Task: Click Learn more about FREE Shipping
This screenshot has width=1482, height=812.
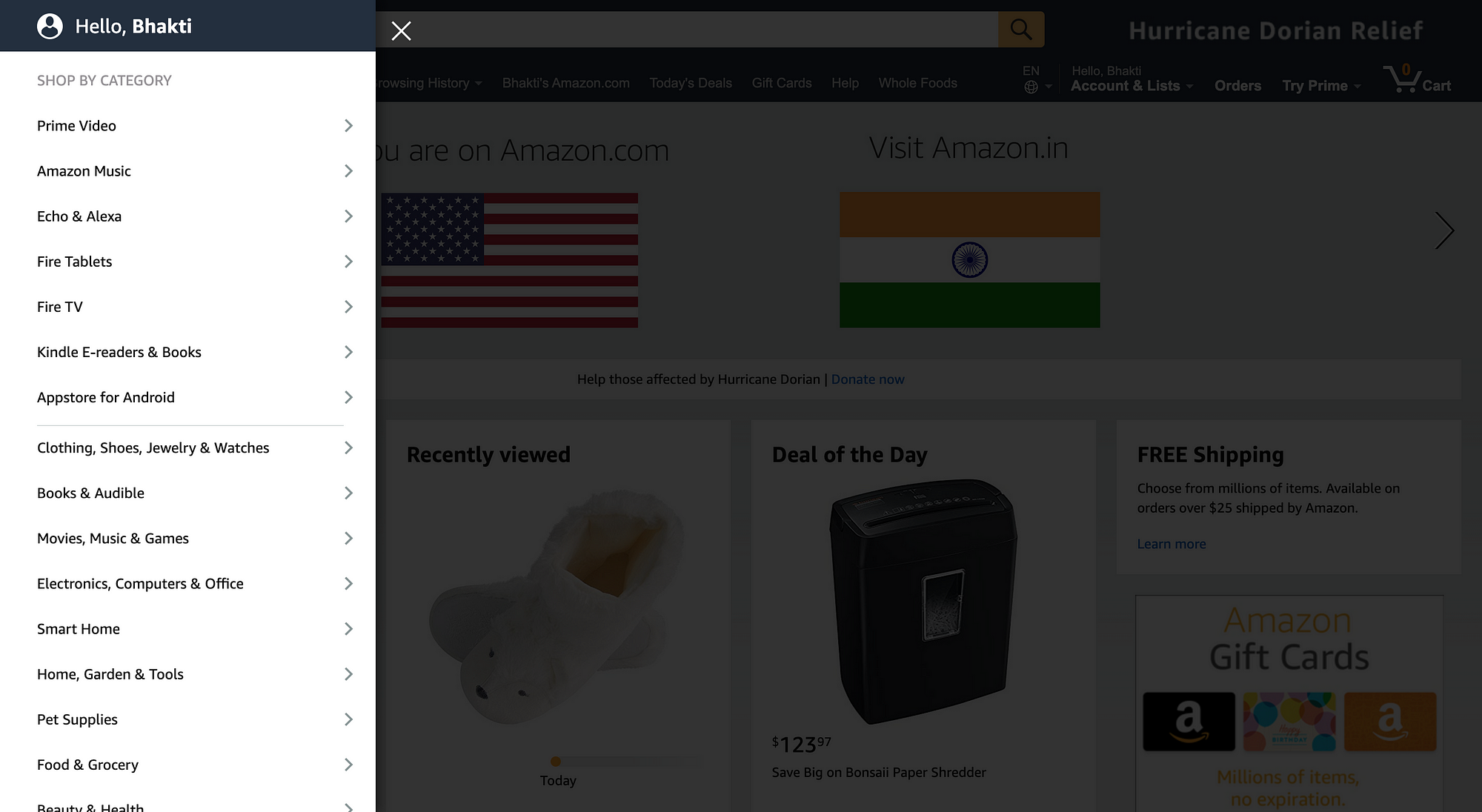Action: [1171, 543]
